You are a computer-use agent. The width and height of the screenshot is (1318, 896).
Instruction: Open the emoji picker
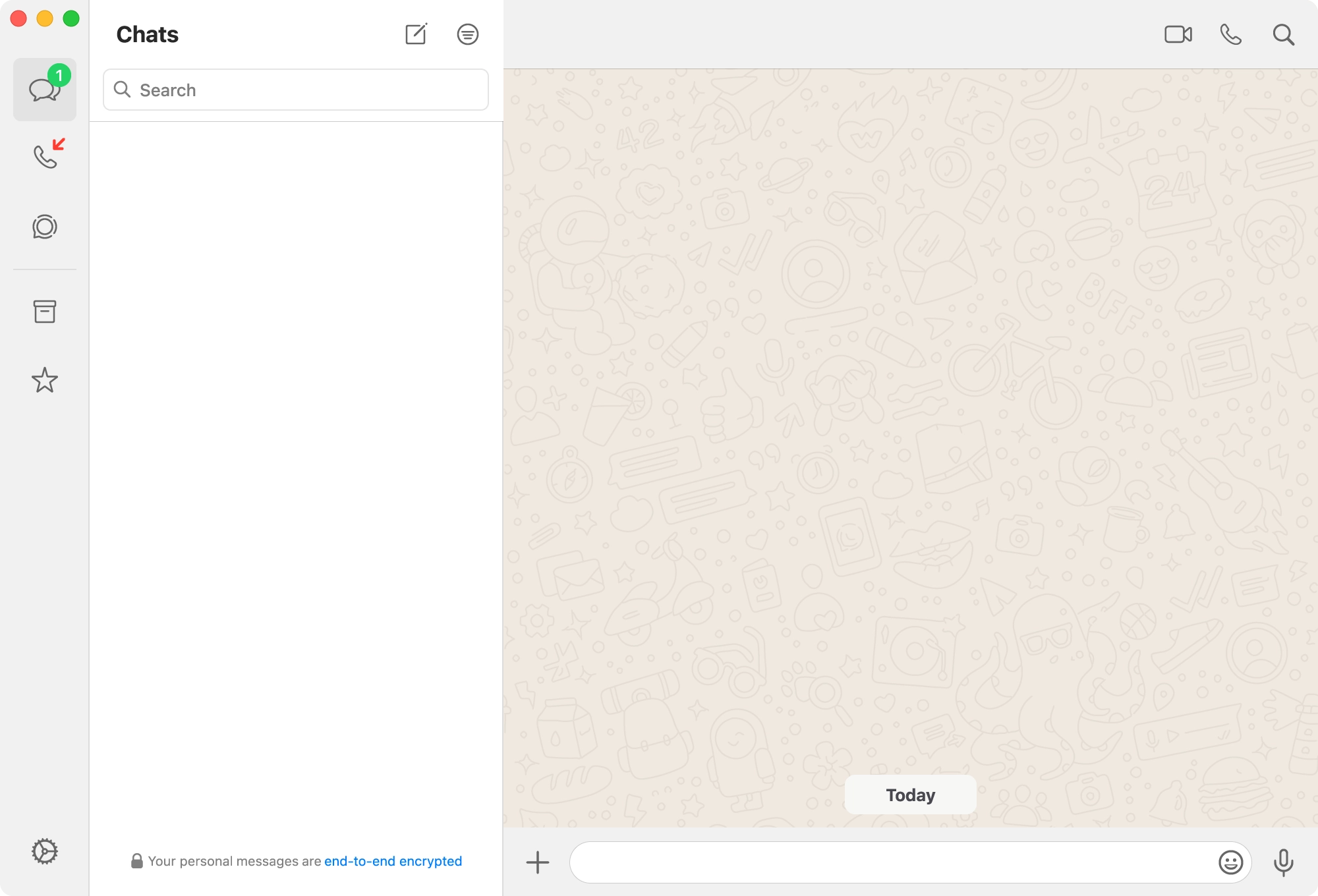click(x=1230, y=861)
